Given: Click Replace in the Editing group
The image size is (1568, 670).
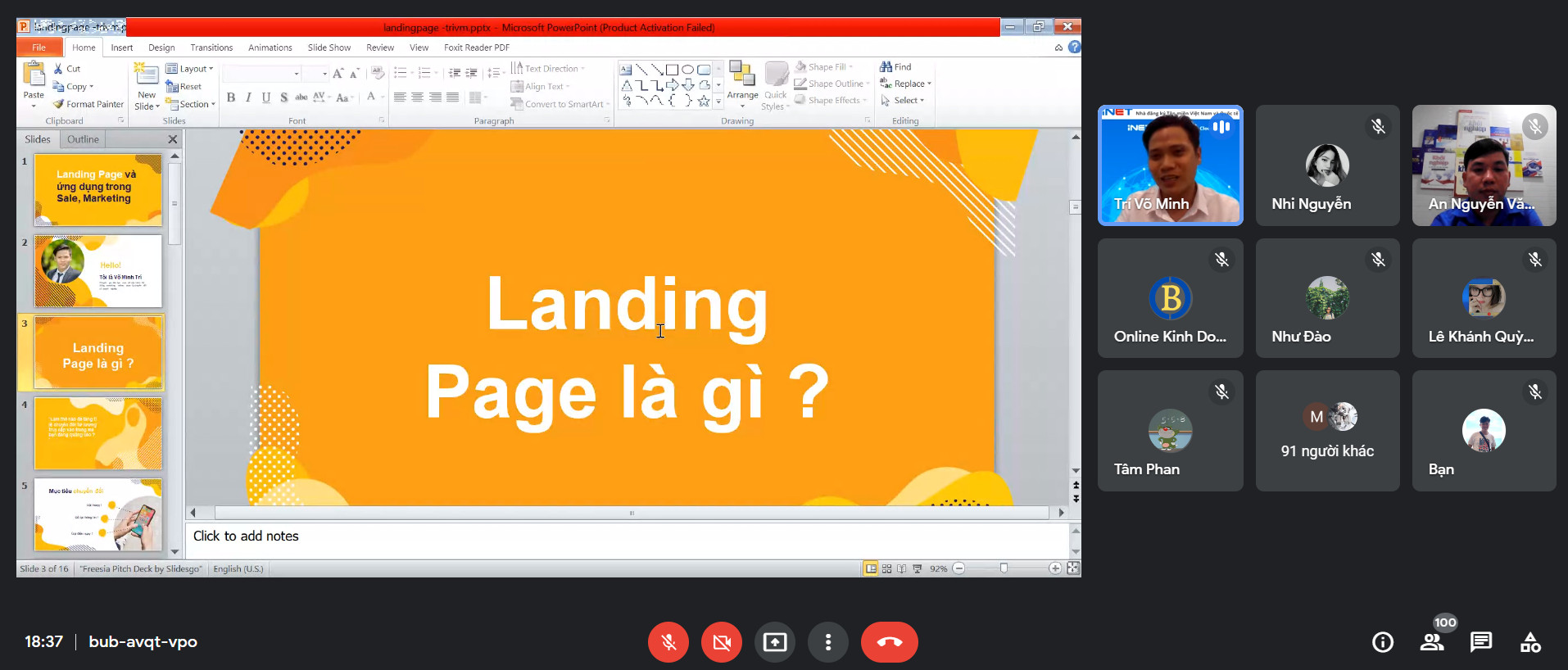Looking at the screenshot, I should tap(905, 84).
